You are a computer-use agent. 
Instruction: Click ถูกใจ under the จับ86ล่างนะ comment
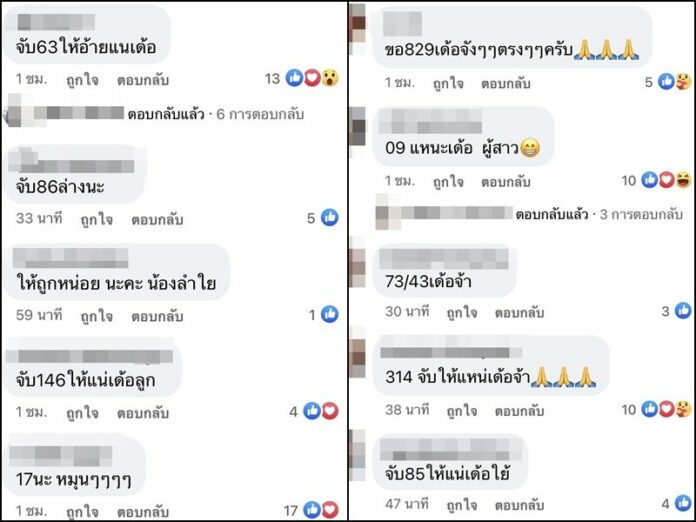coord(96,219)
